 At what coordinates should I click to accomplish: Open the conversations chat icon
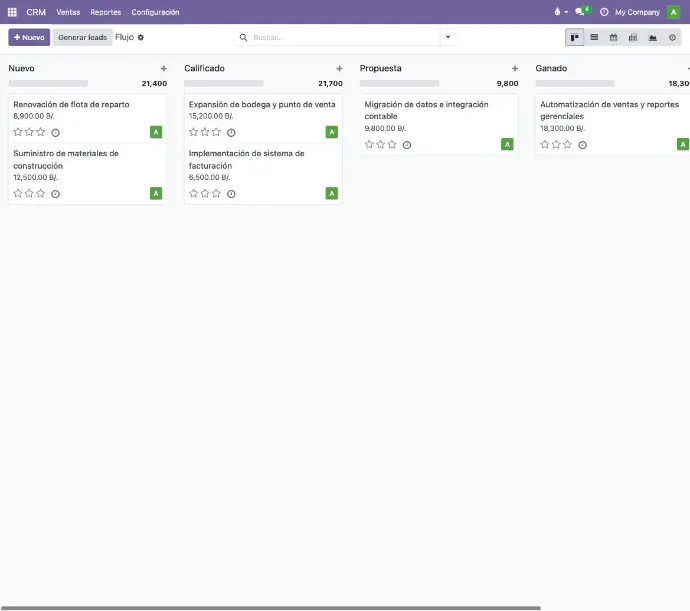pos(580,12)
